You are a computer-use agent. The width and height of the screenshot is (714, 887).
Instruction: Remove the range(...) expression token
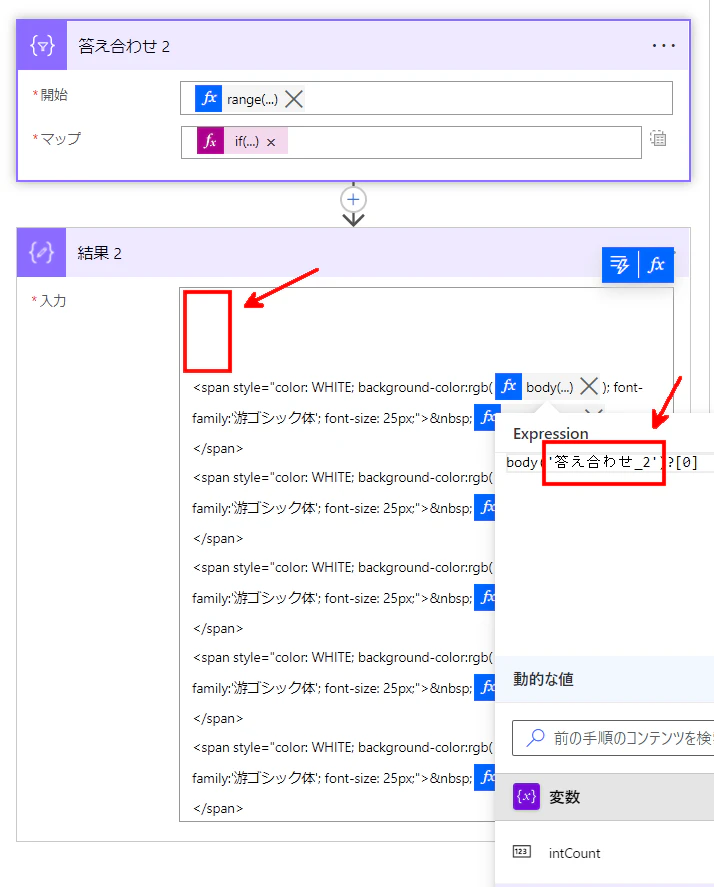[294, 99]
